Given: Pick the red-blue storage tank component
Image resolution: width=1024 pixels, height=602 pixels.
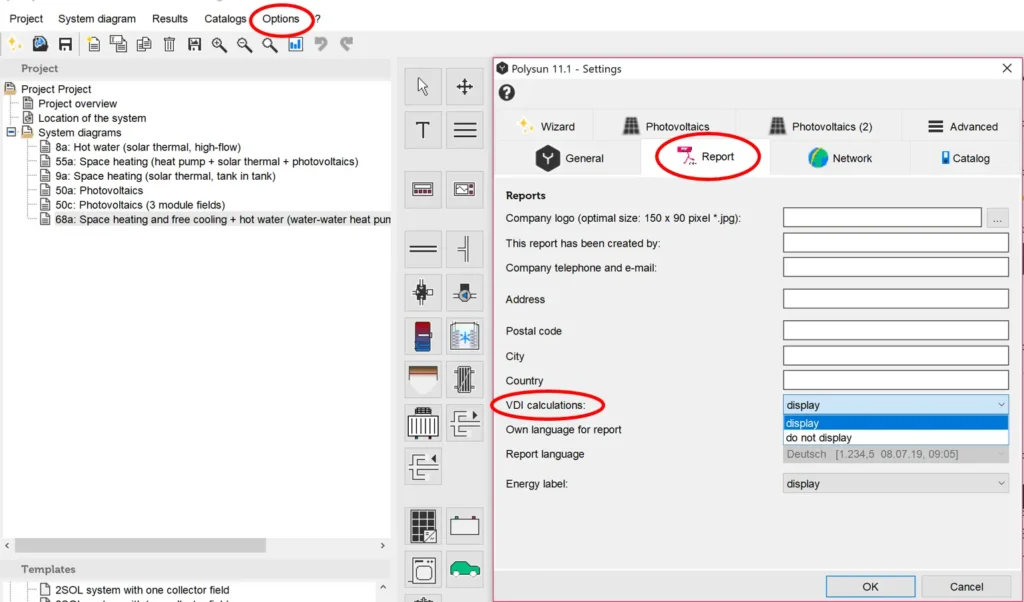Looking at the screenshot, I should tap(423, 336).
